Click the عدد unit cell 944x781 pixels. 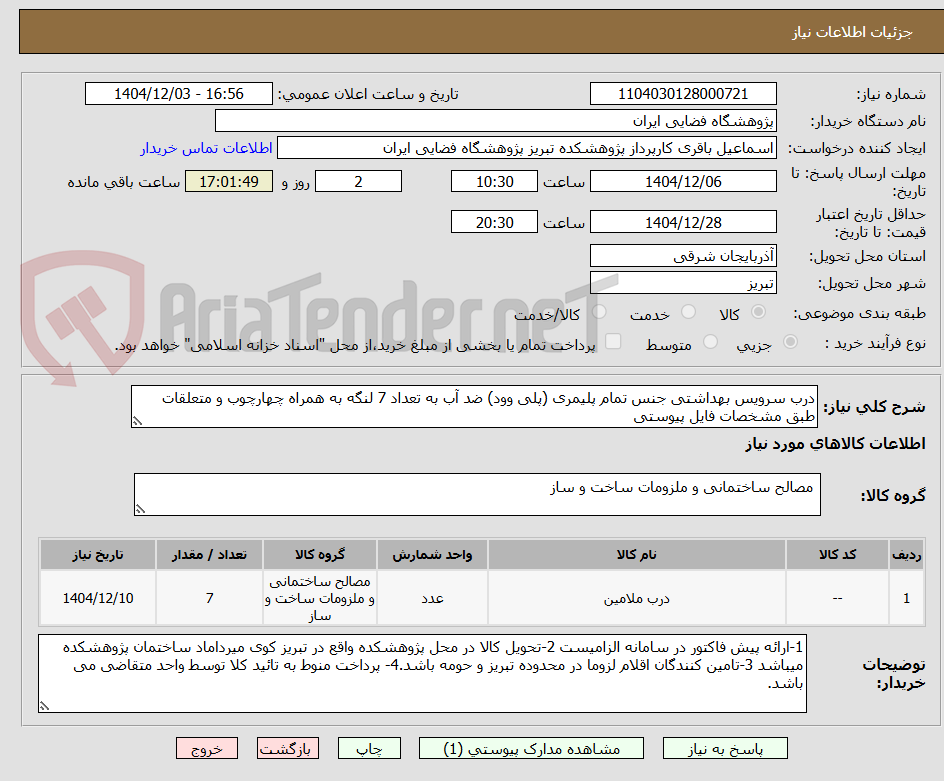[432, 598]
